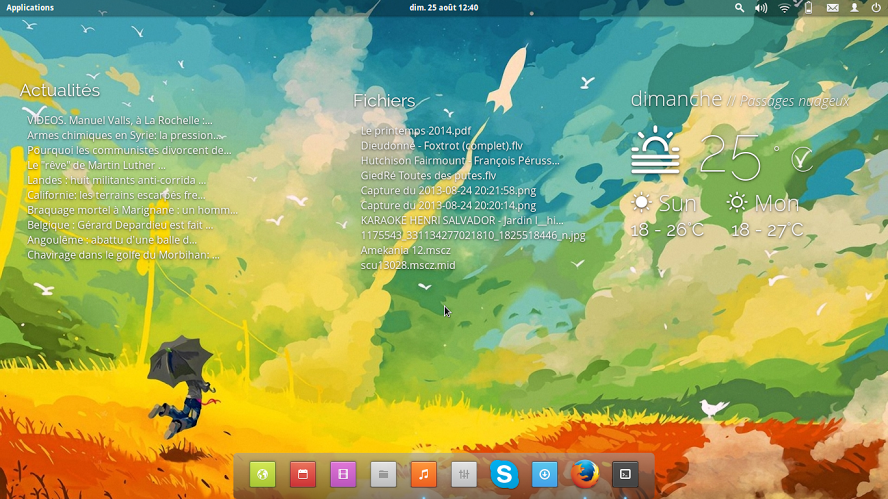Open news item Armes chimiques en Syrie
Image resolution: width=888 pixels, height=499 pixels.
click(x=123, y=135)
